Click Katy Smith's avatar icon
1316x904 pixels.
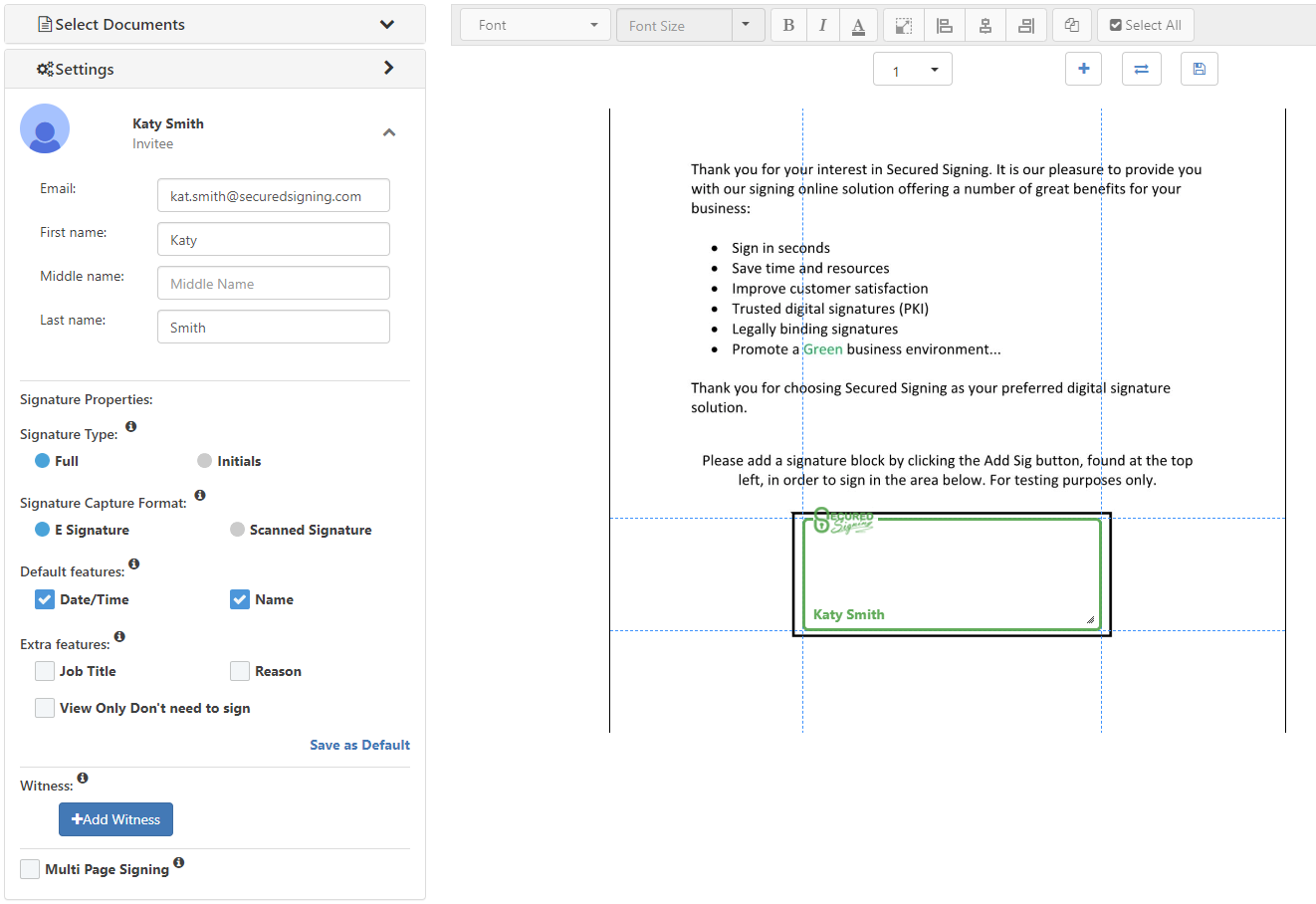[x=45, y=128]
